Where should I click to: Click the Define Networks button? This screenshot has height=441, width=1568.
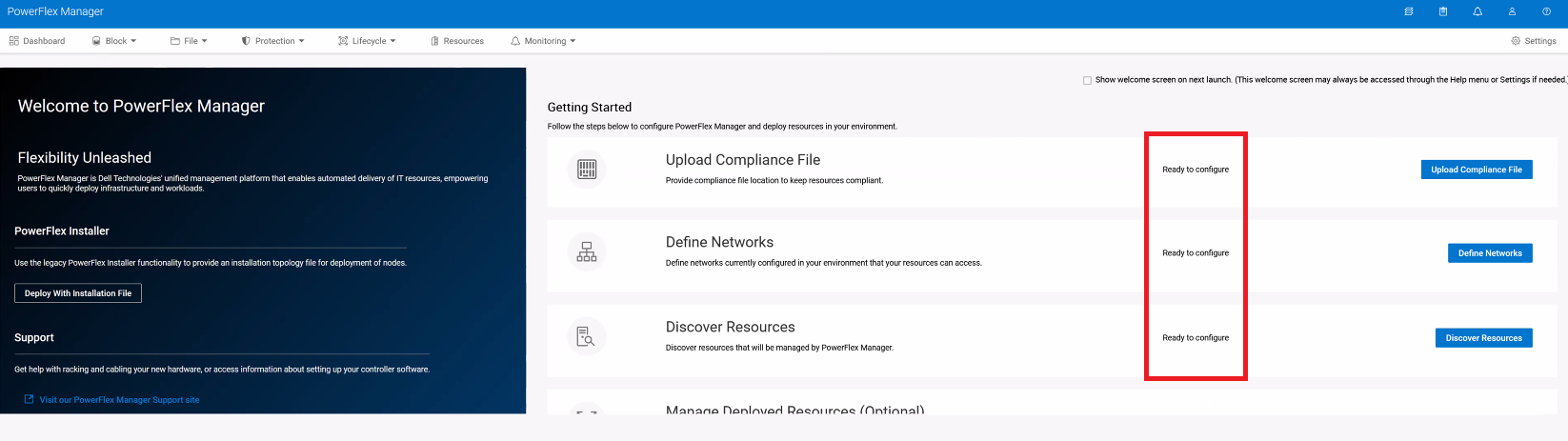(x=1490, y=253)
